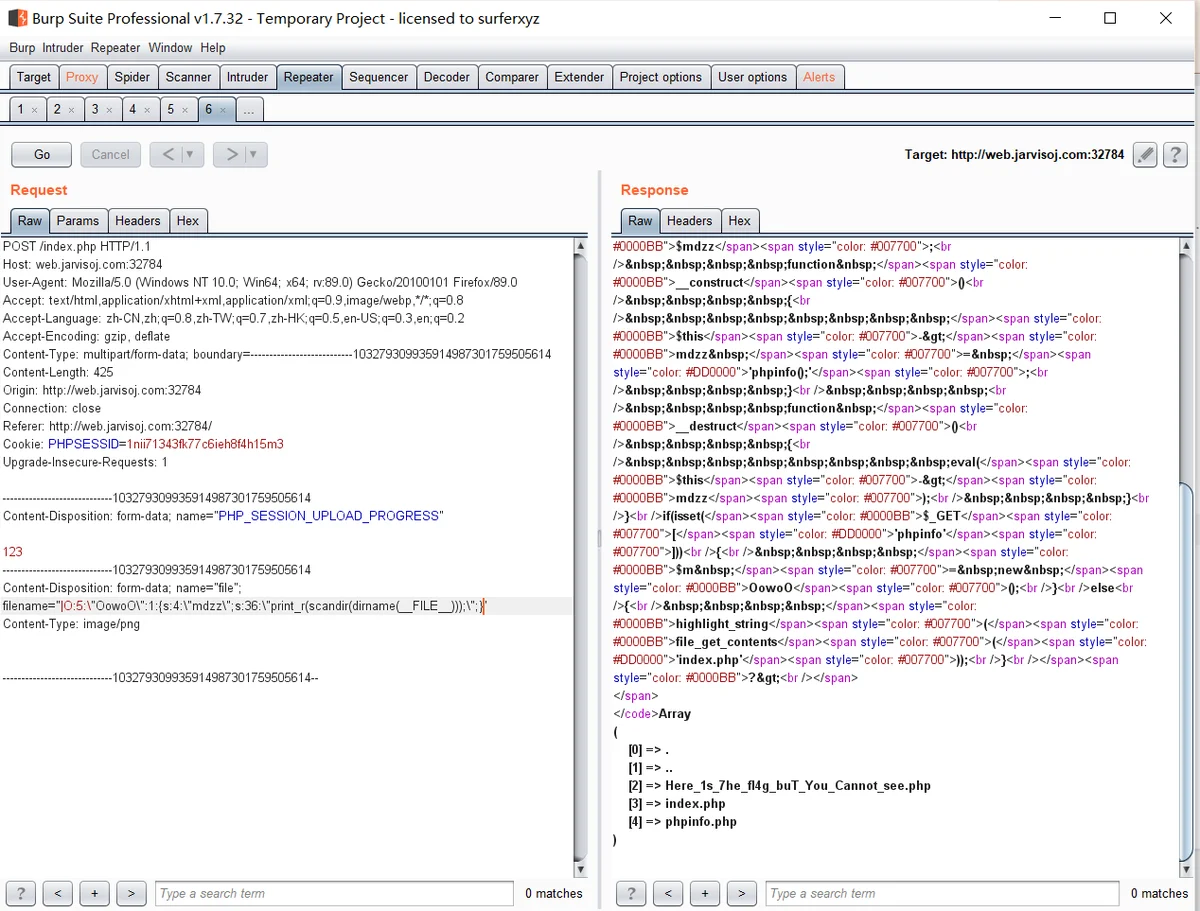The height and width of the screenshot is (911, 1200).
Task: Select response Raw view tab
Action: pos(640,221)
